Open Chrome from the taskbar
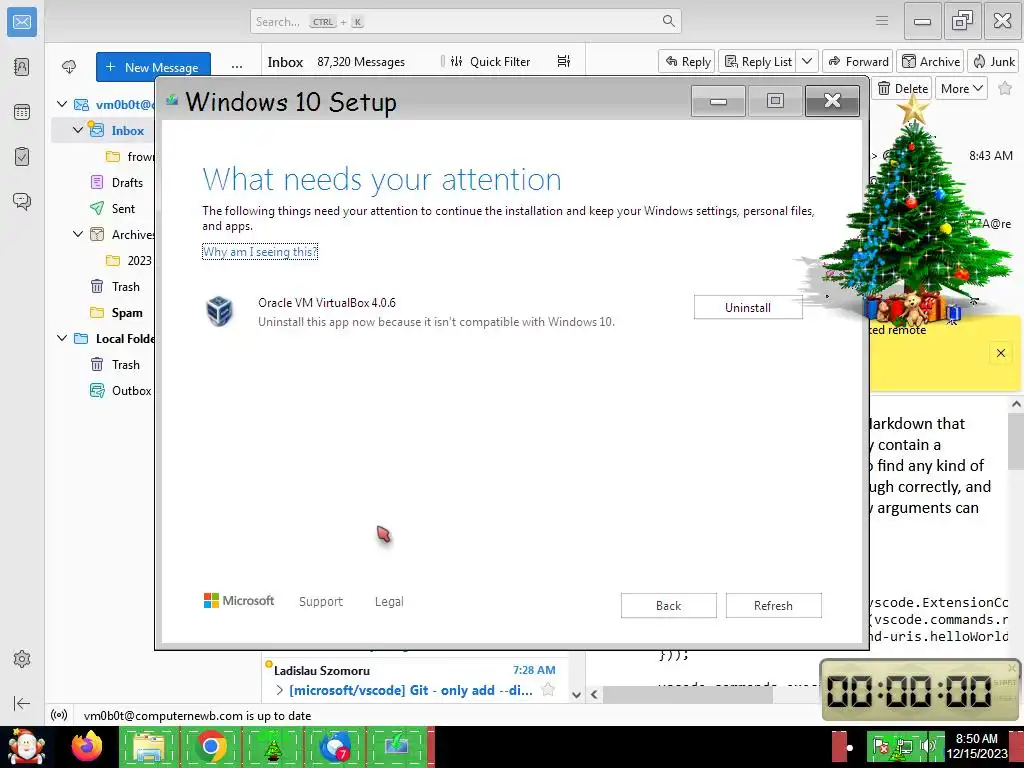The image size is (1024, 768). pyautogui.click(x=210, y=746)
